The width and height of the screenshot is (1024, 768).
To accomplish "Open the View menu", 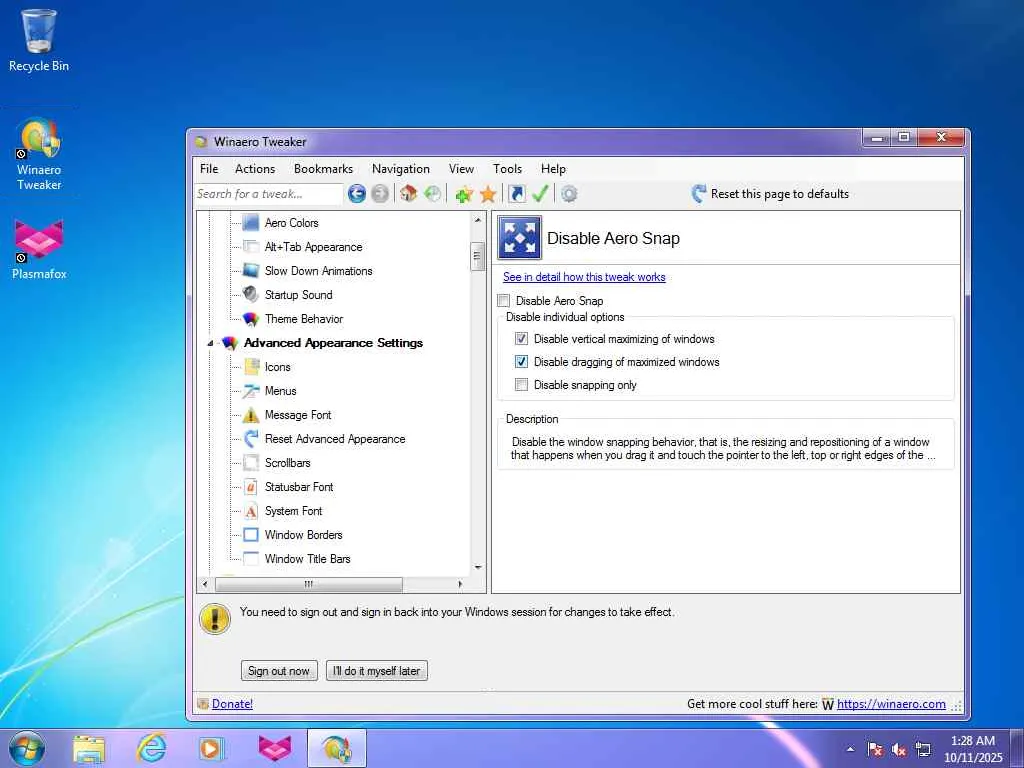I will pos(461,168).
